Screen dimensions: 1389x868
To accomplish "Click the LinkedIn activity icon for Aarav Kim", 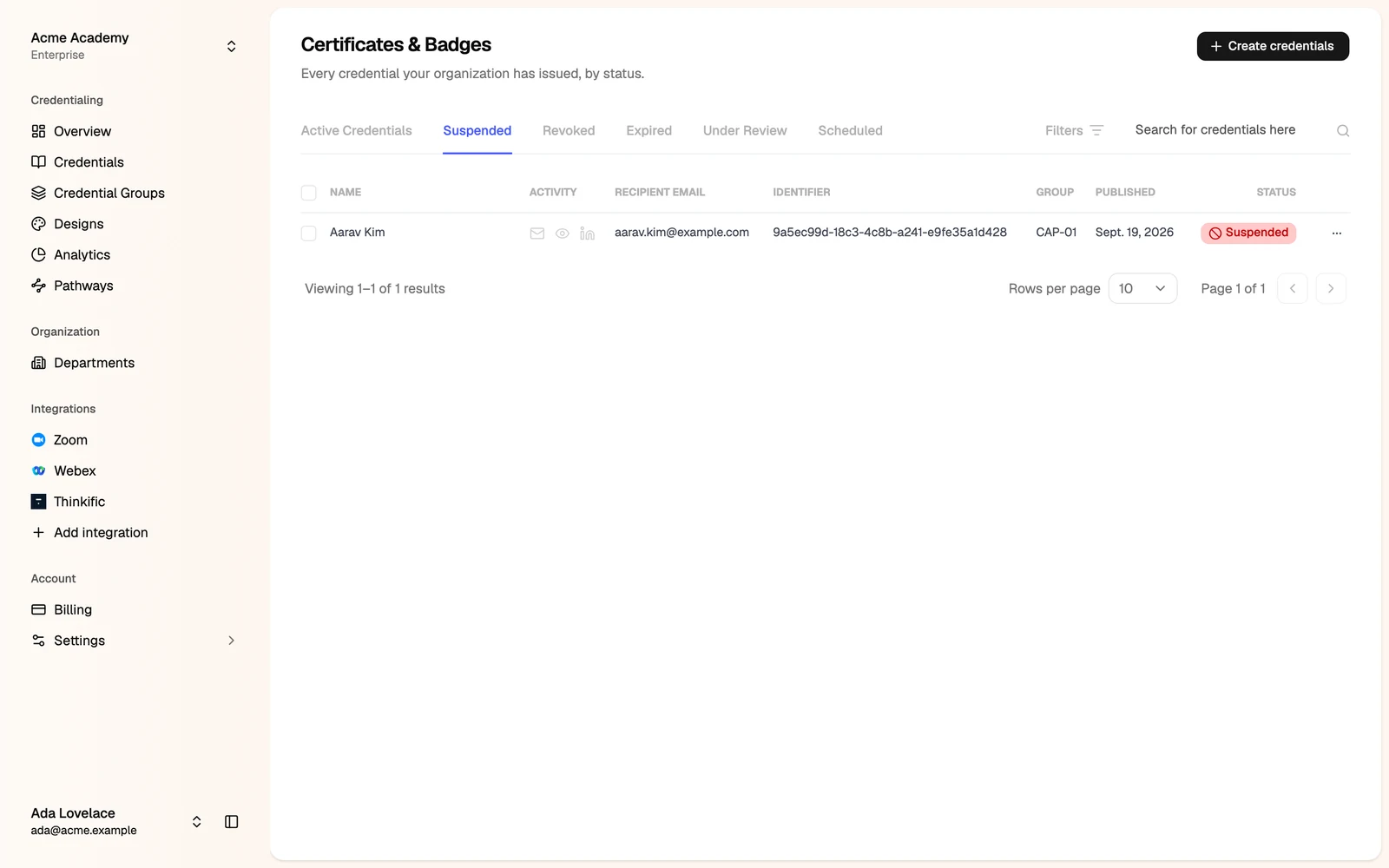I will click(x=588, y=233).
